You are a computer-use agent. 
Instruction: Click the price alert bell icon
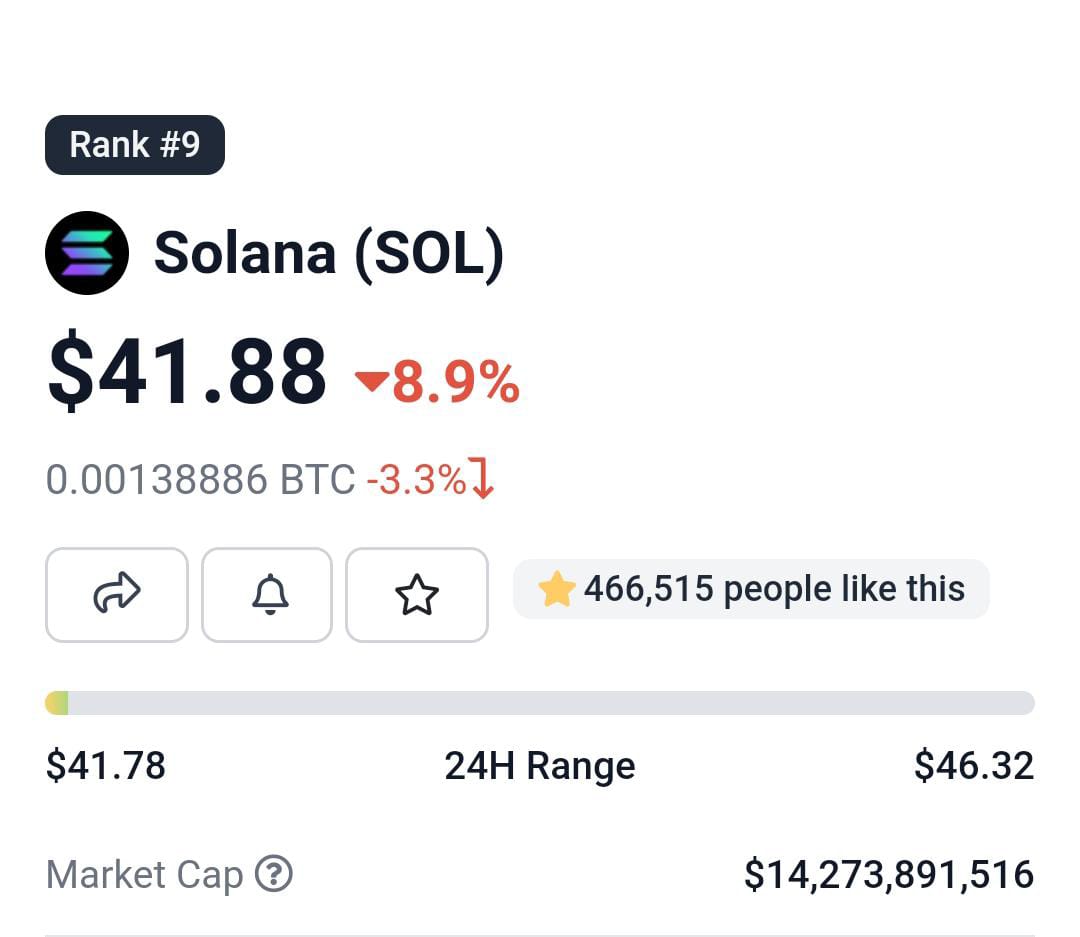point(267,594)
